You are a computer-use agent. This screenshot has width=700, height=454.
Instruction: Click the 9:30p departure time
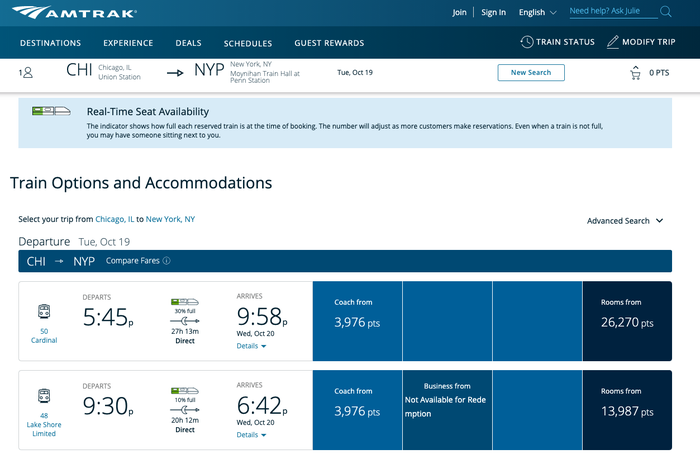click(108, 406)
